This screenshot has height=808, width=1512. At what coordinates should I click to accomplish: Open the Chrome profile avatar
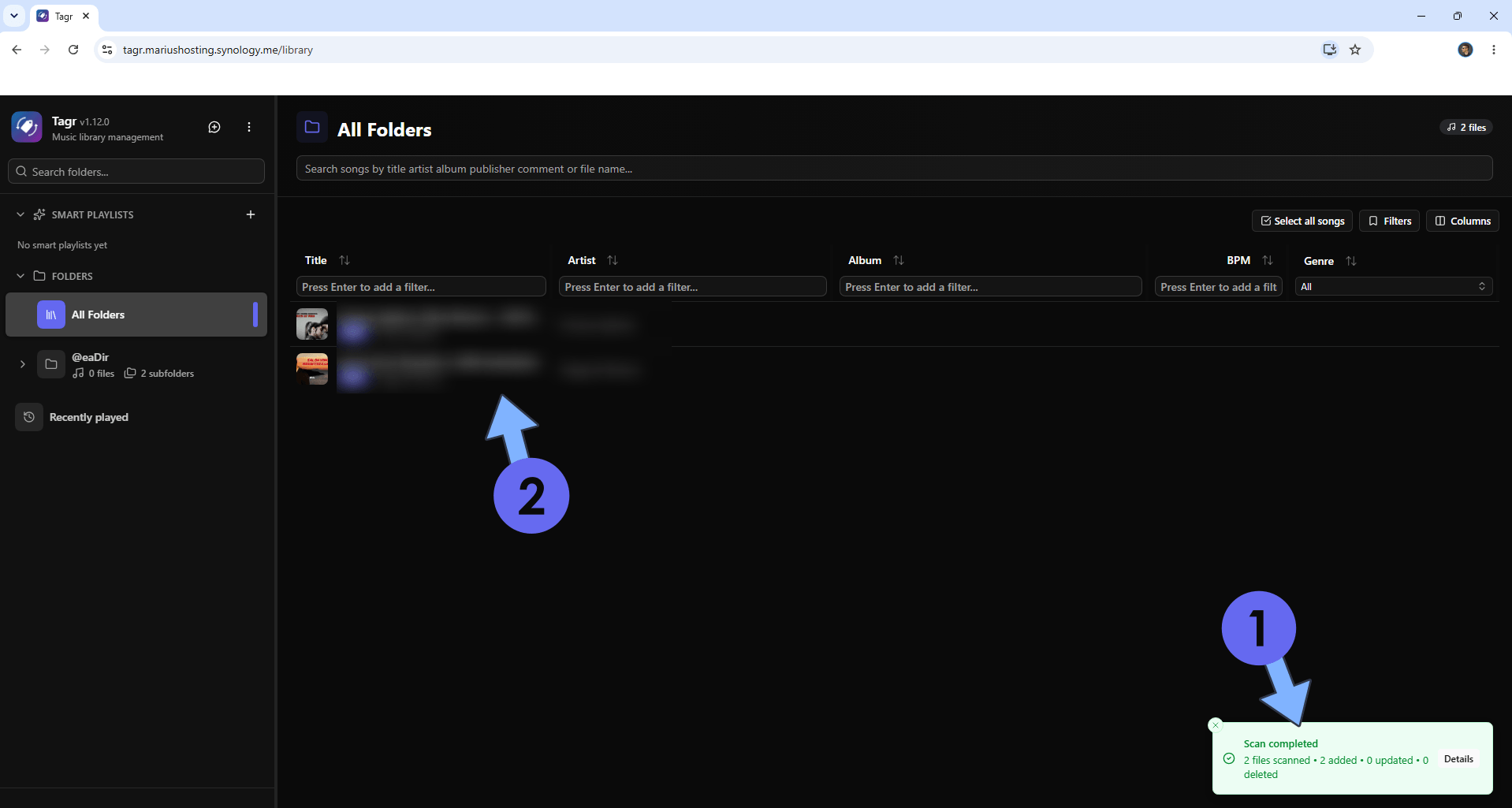pos(1465,50)
